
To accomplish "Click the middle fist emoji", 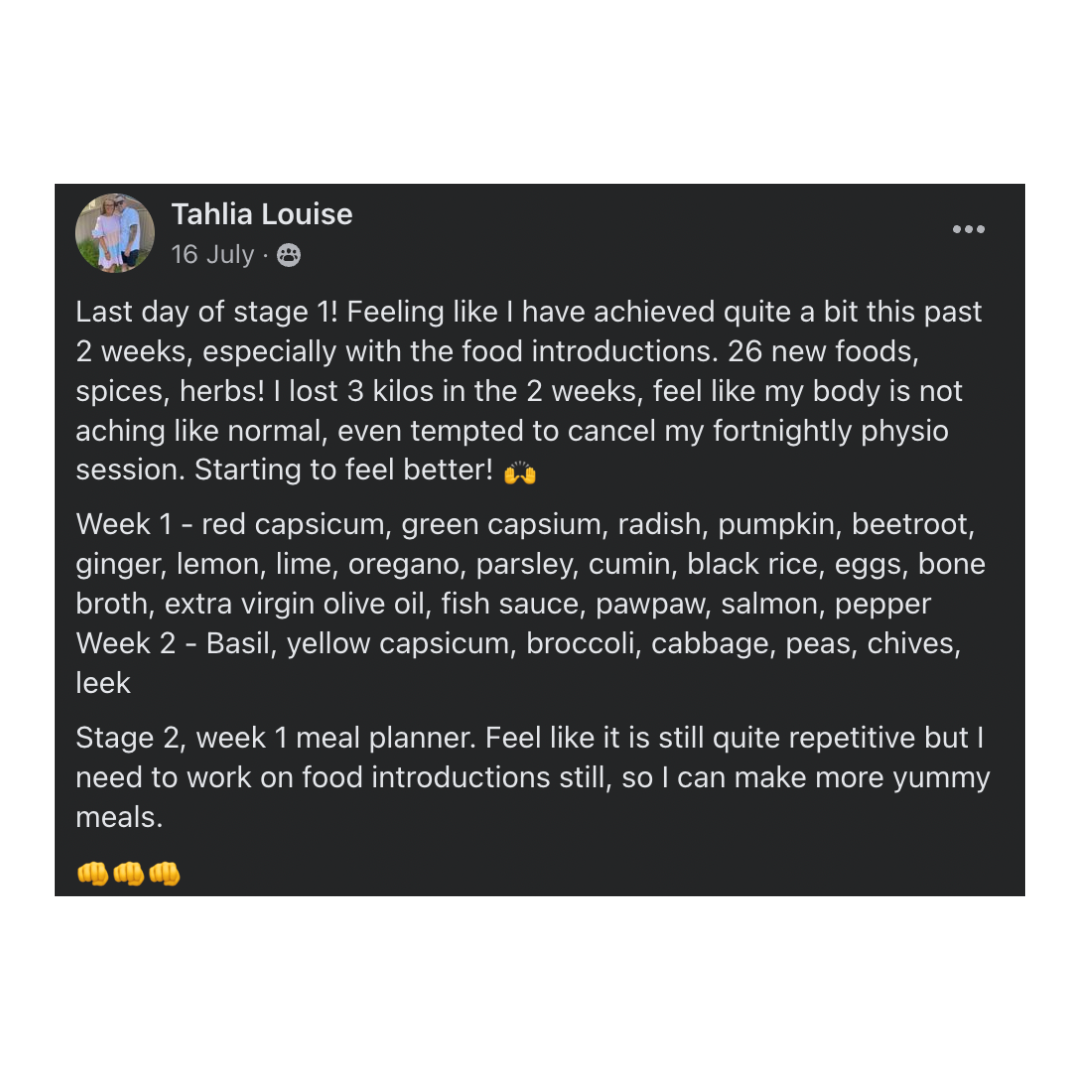I will pyautogui.click(x=128, y=874).
